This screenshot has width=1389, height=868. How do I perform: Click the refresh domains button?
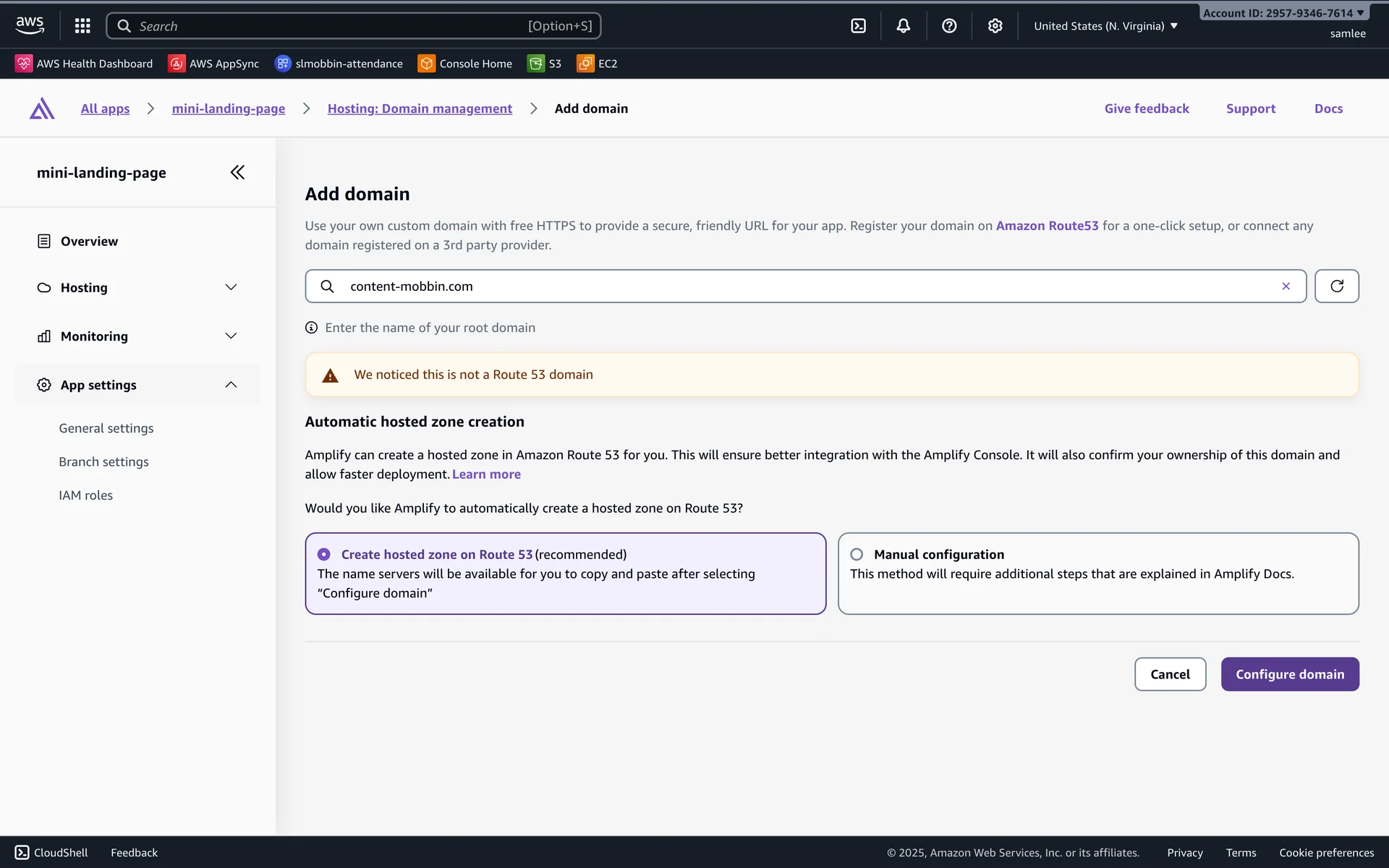(x=1336, y=286)
